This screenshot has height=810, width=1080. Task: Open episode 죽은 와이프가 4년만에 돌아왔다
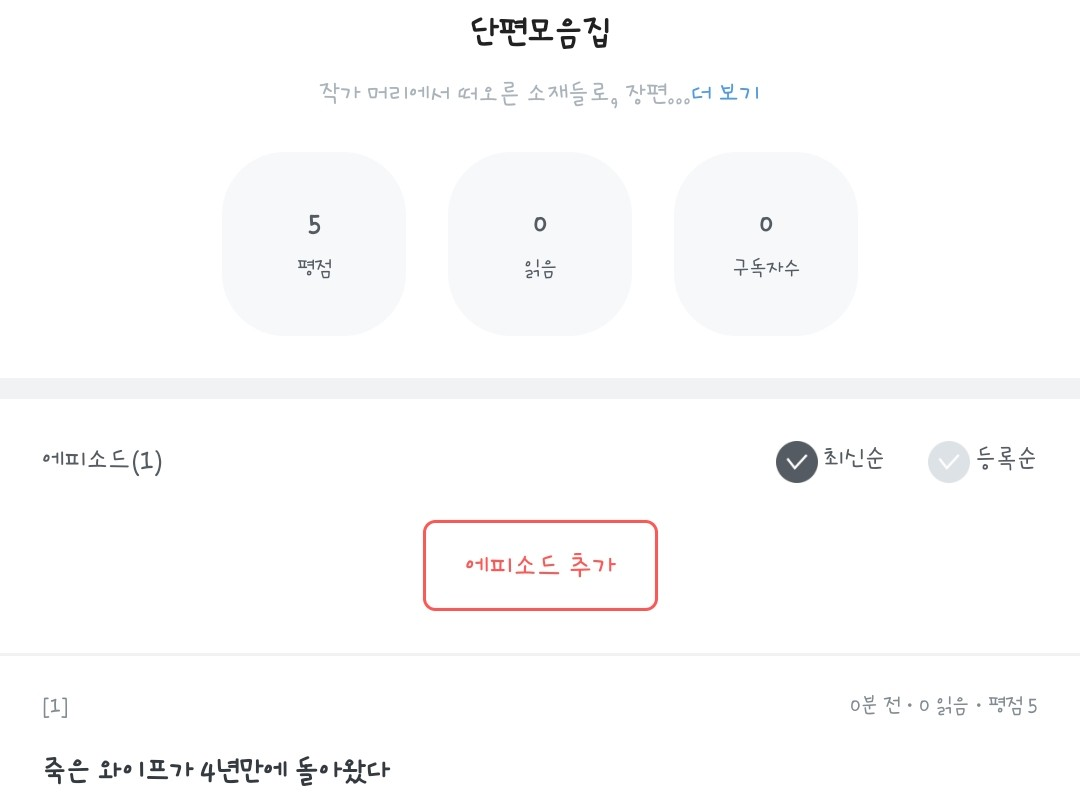[x=216, y=771]
